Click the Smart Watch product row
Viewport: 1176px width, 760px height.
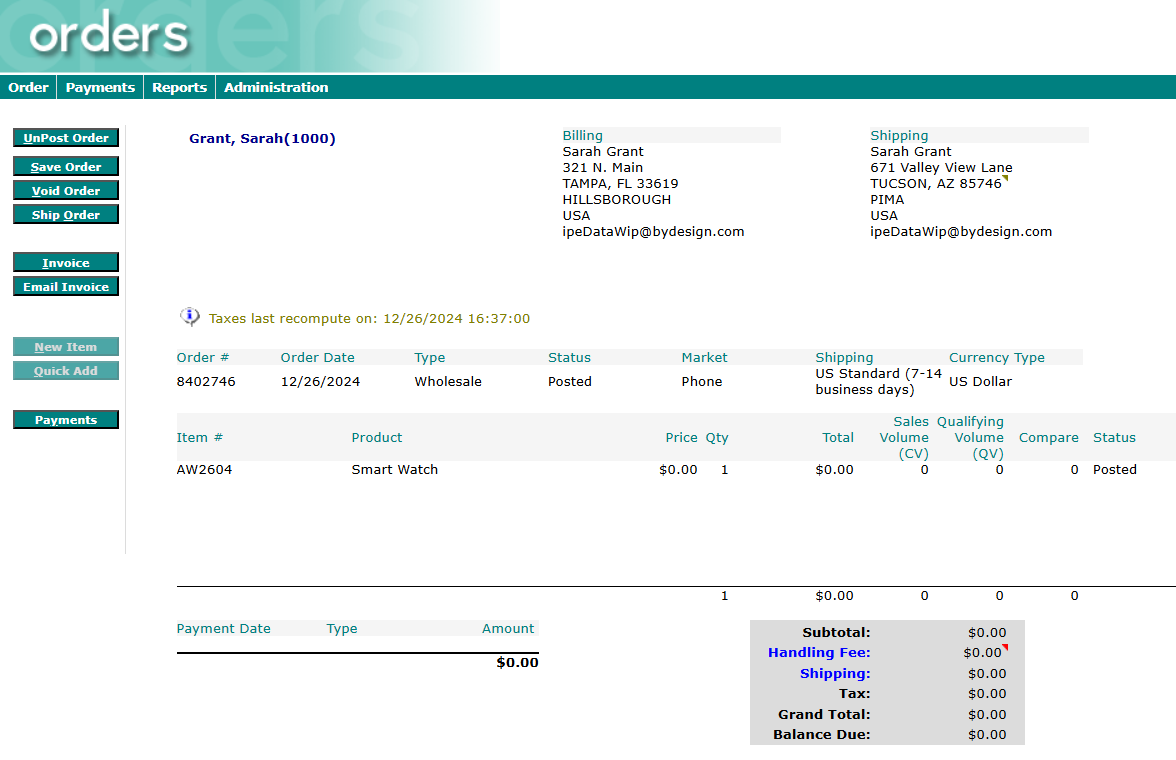394,470
